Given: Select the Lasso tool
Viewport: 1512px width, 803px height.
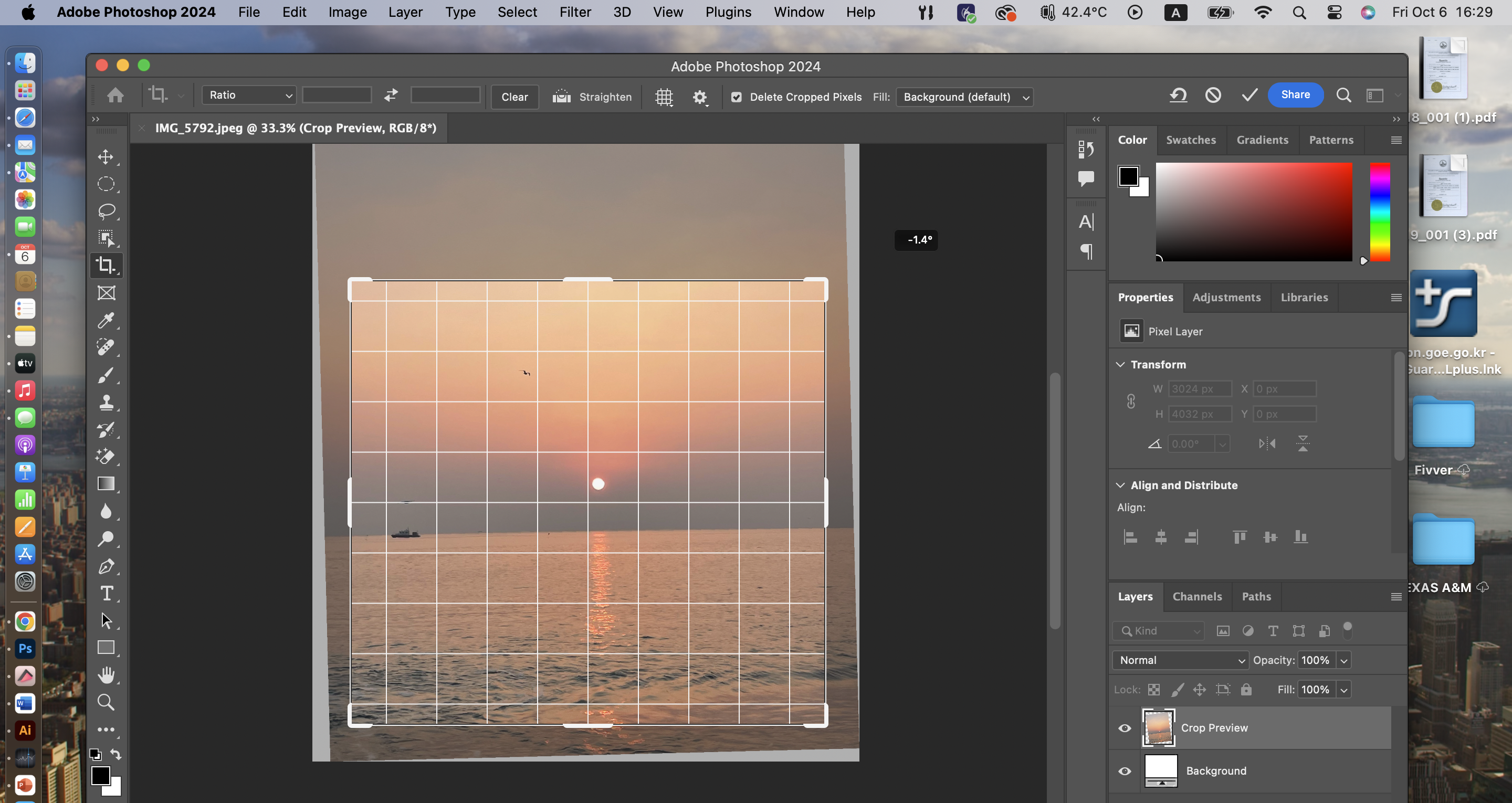Looking at the screenshot, I should pos(106,211).
